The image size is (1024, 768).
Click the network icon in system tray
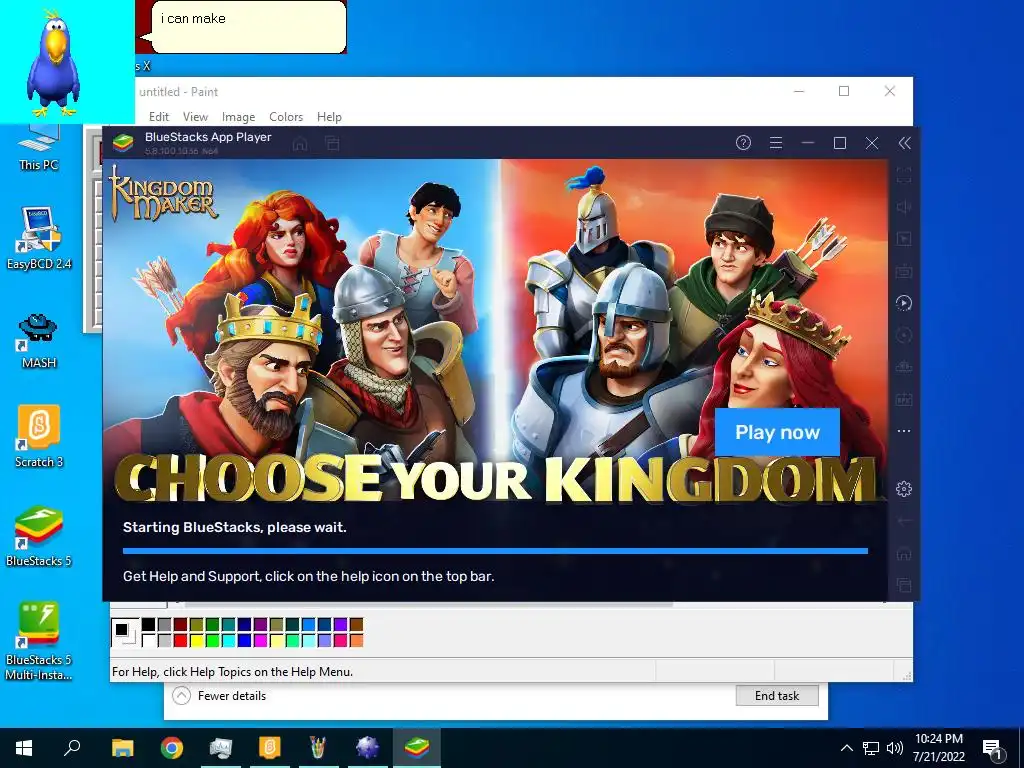[x=871, y=748]
